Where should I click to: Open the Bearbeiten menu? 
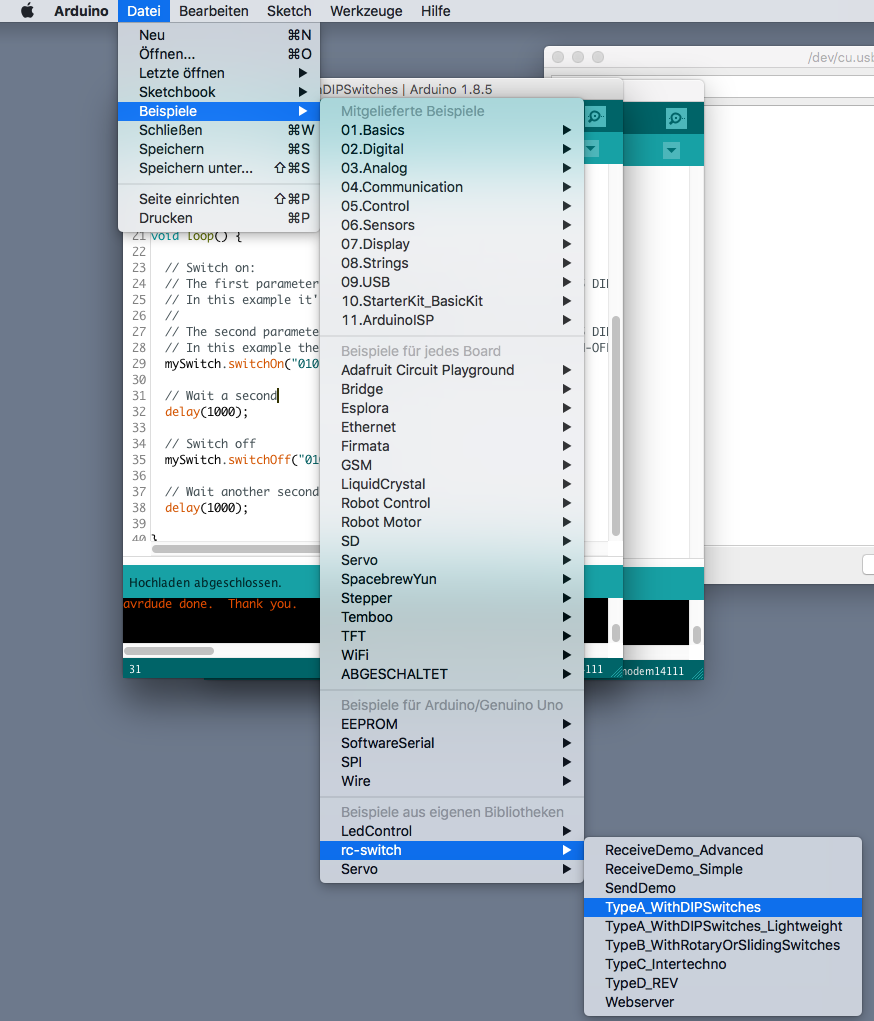click(213, 11)
